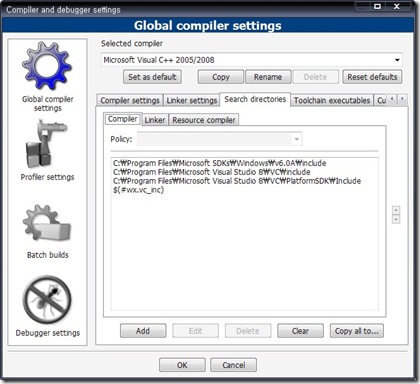420x384 pixels.
Task: Click Set as default button
Action: coord(152,77)
